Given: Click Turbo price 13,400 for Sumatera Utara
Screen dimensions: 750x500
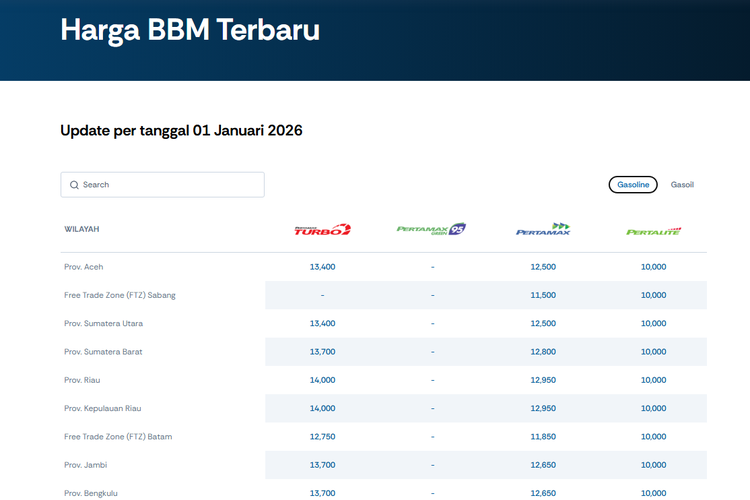Looking at the screenshot, I should [322, 323].
